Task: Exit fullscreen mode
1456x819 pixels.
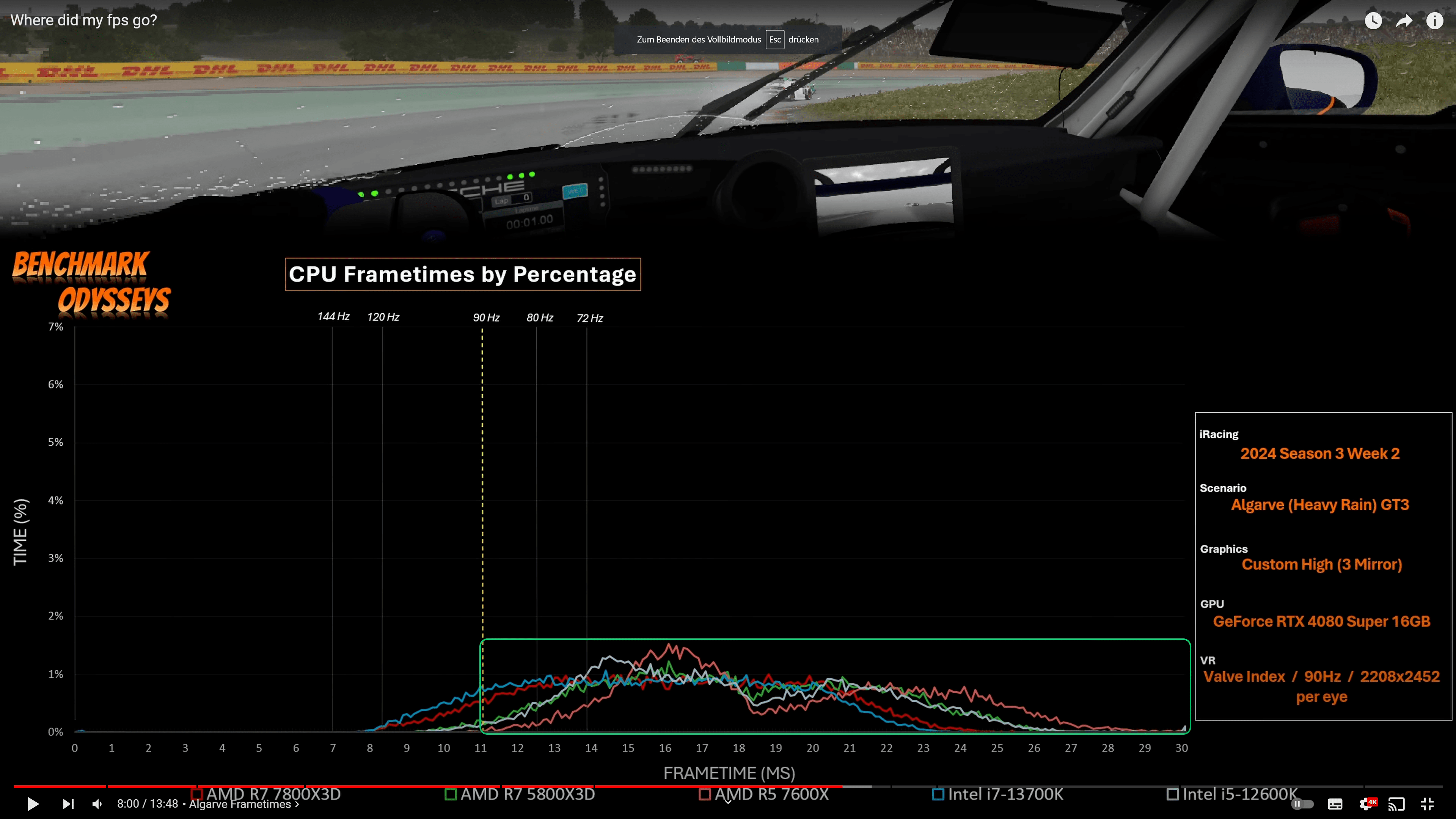Action: pyautogui.click(x=1427, y=804)
